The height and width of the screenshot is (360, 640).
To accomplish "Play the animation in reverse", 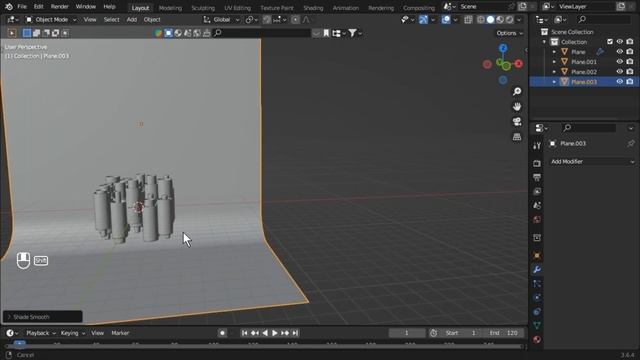I will pyautogui.click(x=265, y=333).
